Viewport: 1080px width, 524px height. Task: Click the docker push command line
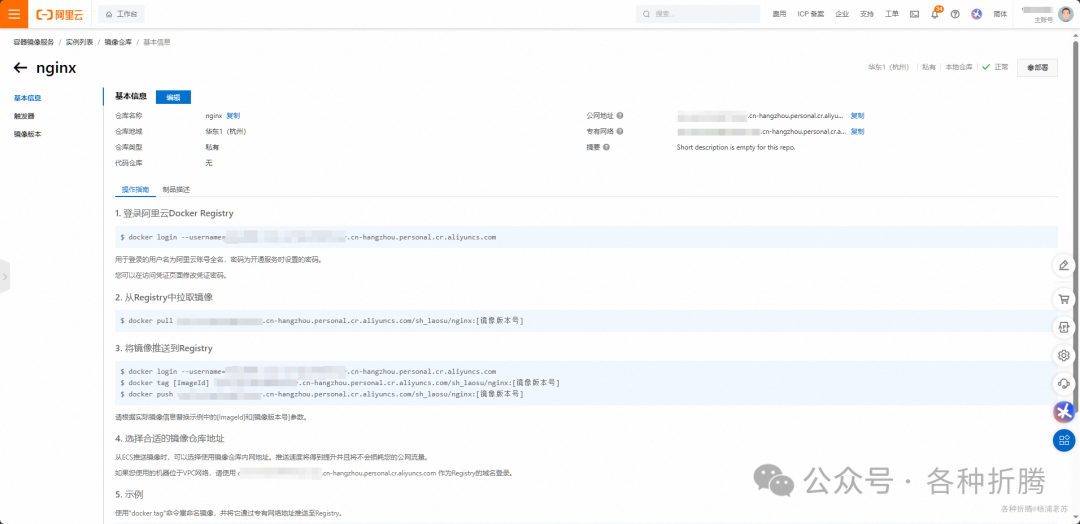point(322,394)
